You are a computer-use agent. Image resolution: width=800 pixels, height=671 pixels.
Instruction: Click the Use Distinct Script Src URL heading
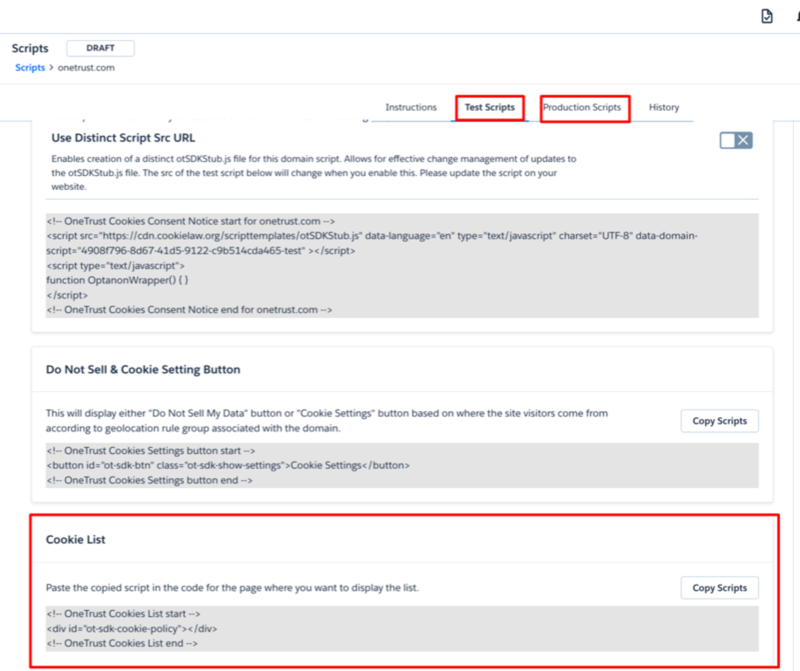(x=124, y=138)
